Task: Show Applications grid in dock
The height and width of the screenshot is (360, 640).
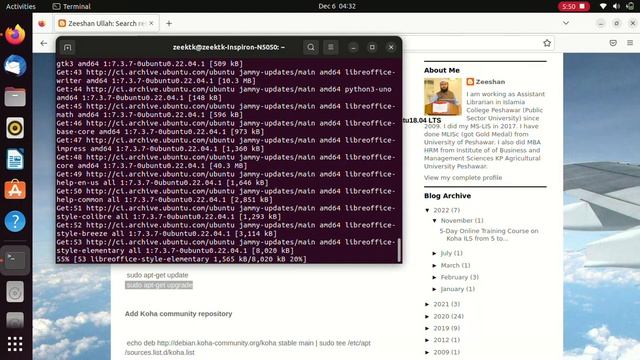Action: coord(15,344)
